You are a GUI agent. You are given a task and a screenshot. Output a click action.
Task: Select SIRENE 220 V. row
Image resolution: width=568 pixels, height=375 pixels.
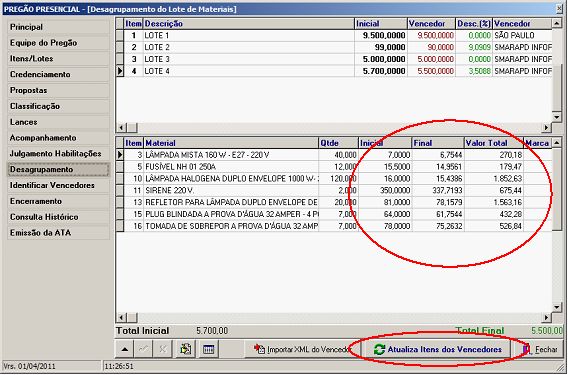click(334, 191)
